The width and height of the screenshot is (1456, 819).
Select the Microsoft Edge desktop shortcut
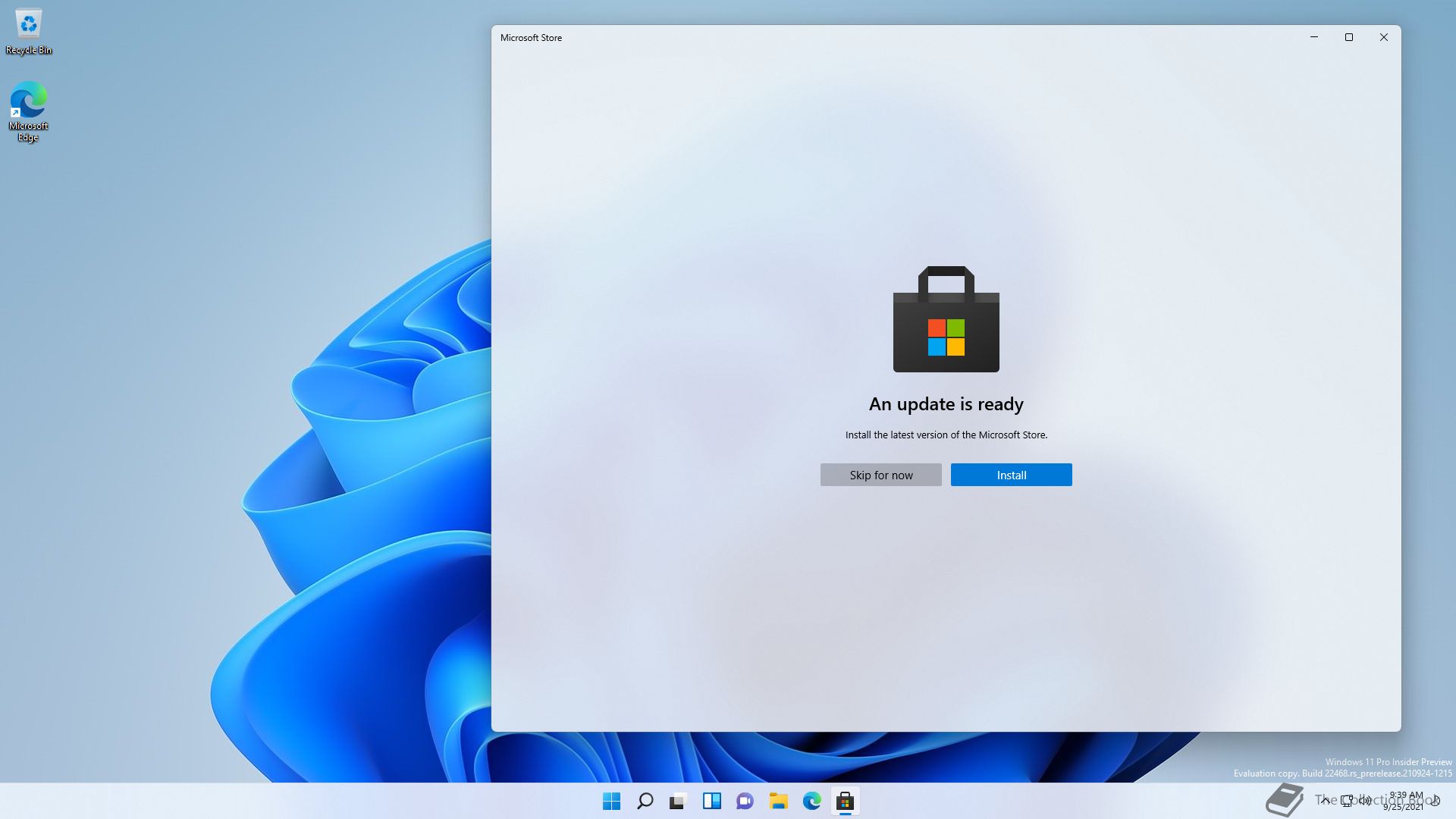(x=28, y=111)
